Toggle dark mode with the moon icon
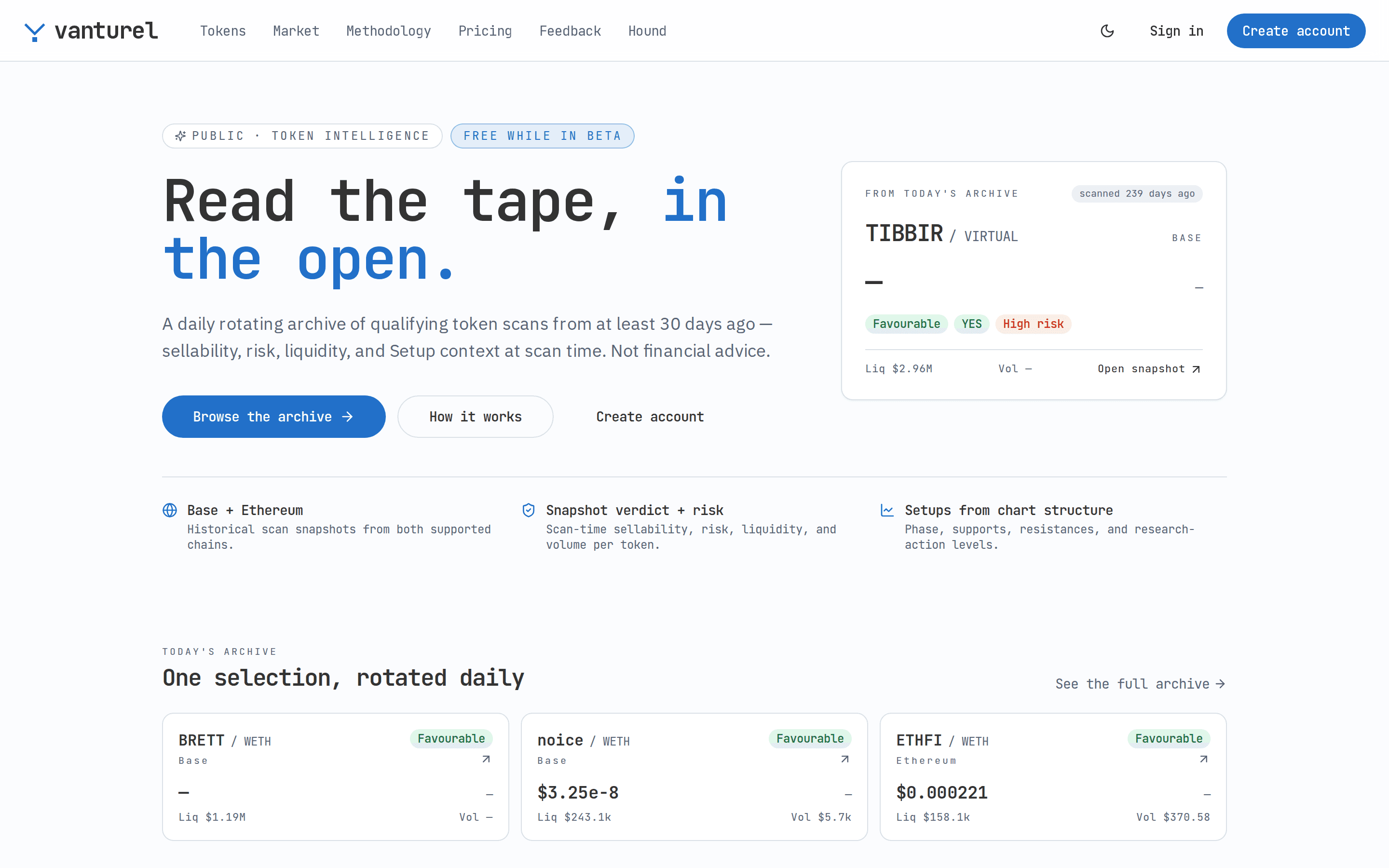The image size is (1389, 868). (1107, 31)
